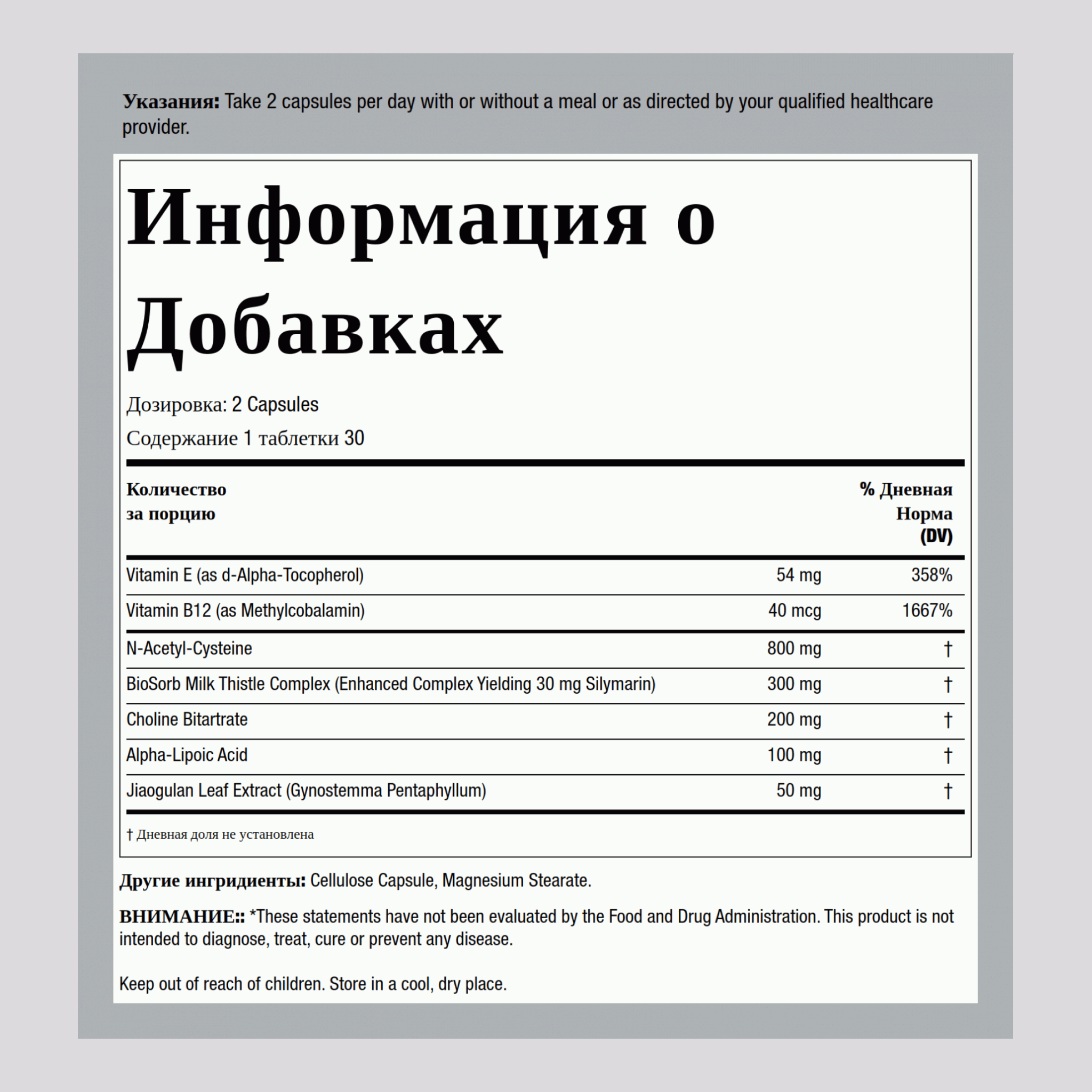
Task: Select the 'Указания:' directions label
Action: 171,102
